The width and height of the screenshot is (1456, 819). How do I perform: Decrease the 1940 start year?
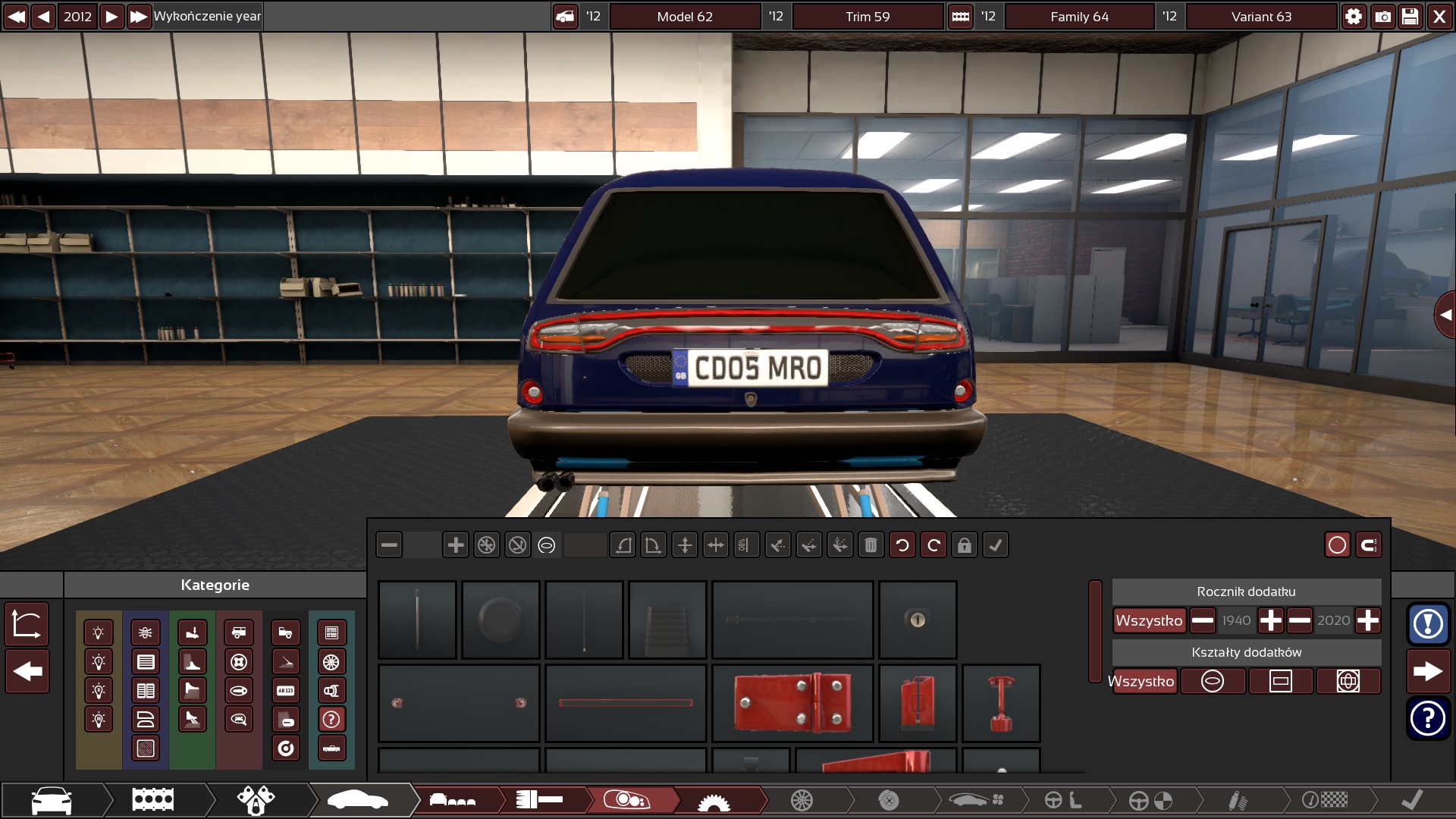coord(1202,620)
